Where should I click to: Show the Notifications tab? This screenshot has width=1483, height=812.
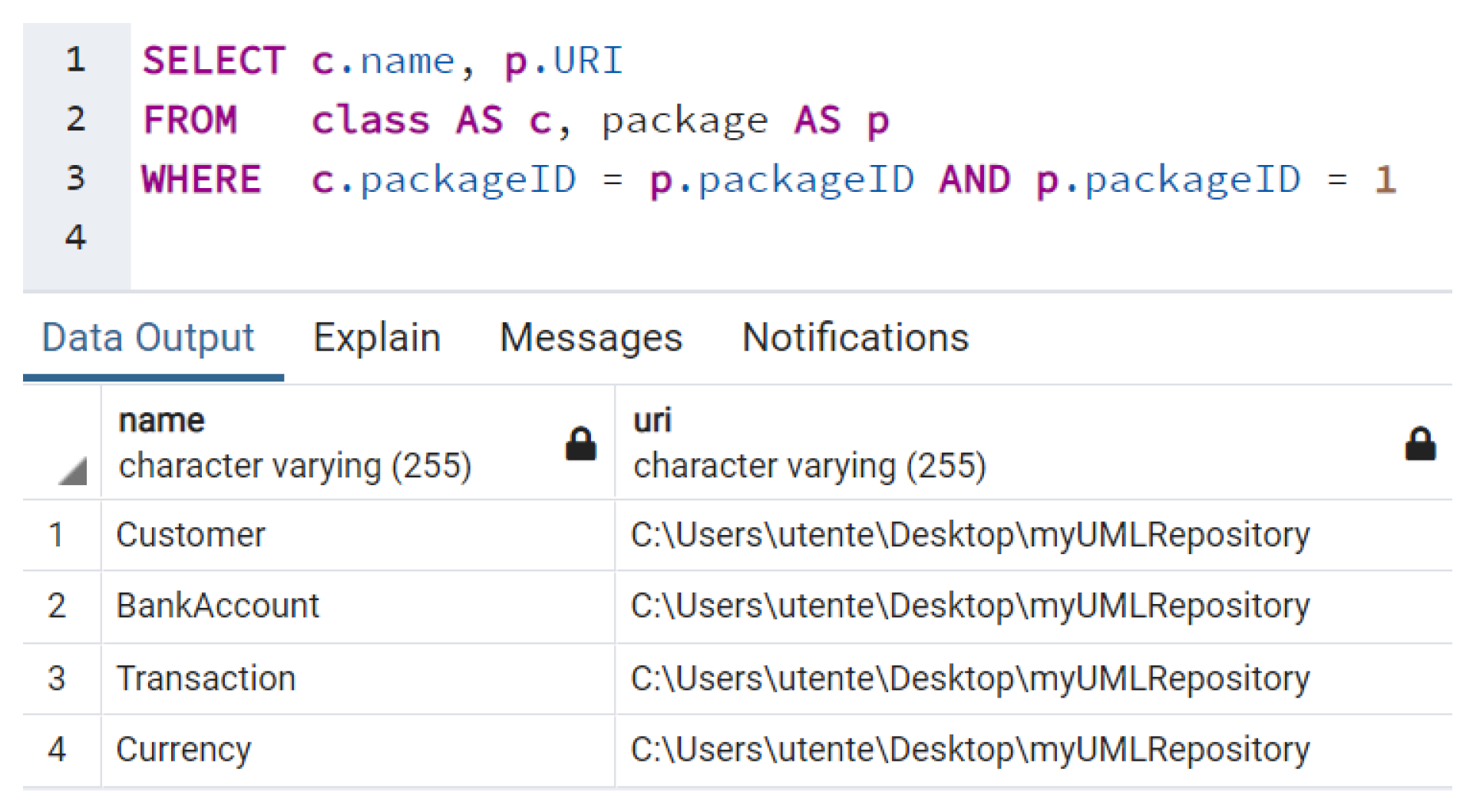[855, 338]
